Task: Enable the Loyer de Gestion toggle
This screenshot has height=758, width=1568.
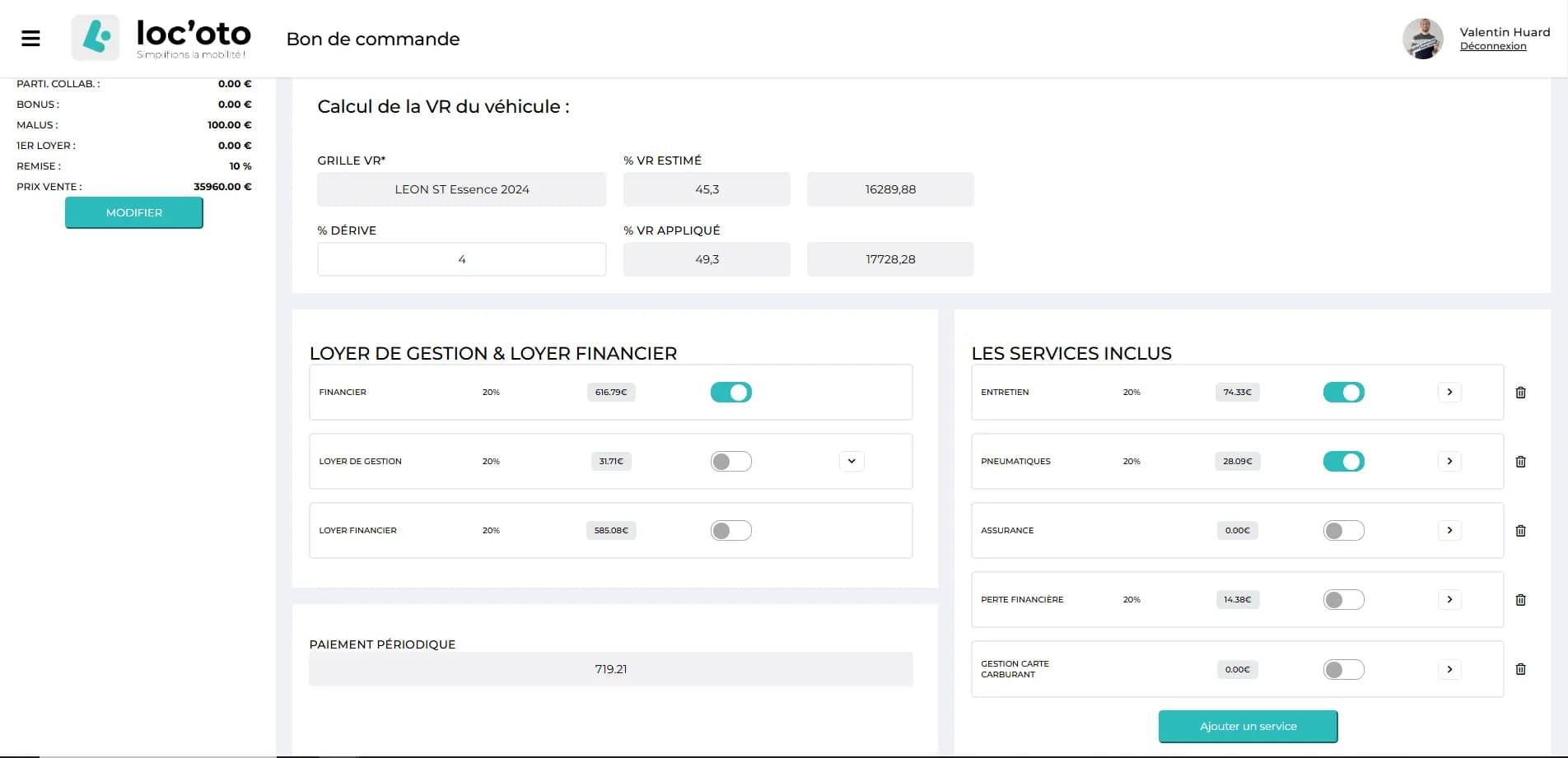Action: tap(730, 462)
